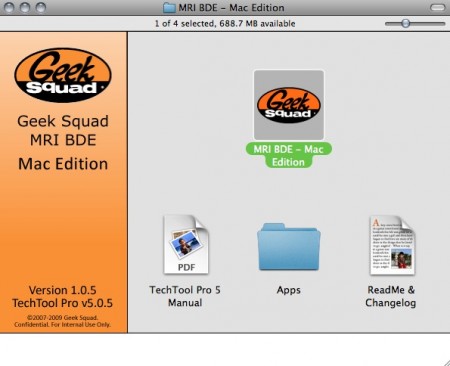Click the close window button

click(9, 7)
